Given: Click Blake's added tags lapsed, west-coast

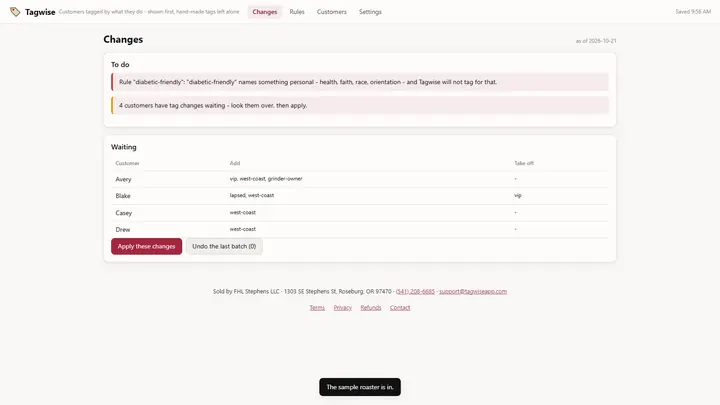Looking at the screenshot, I should click(x=252, y=195).
